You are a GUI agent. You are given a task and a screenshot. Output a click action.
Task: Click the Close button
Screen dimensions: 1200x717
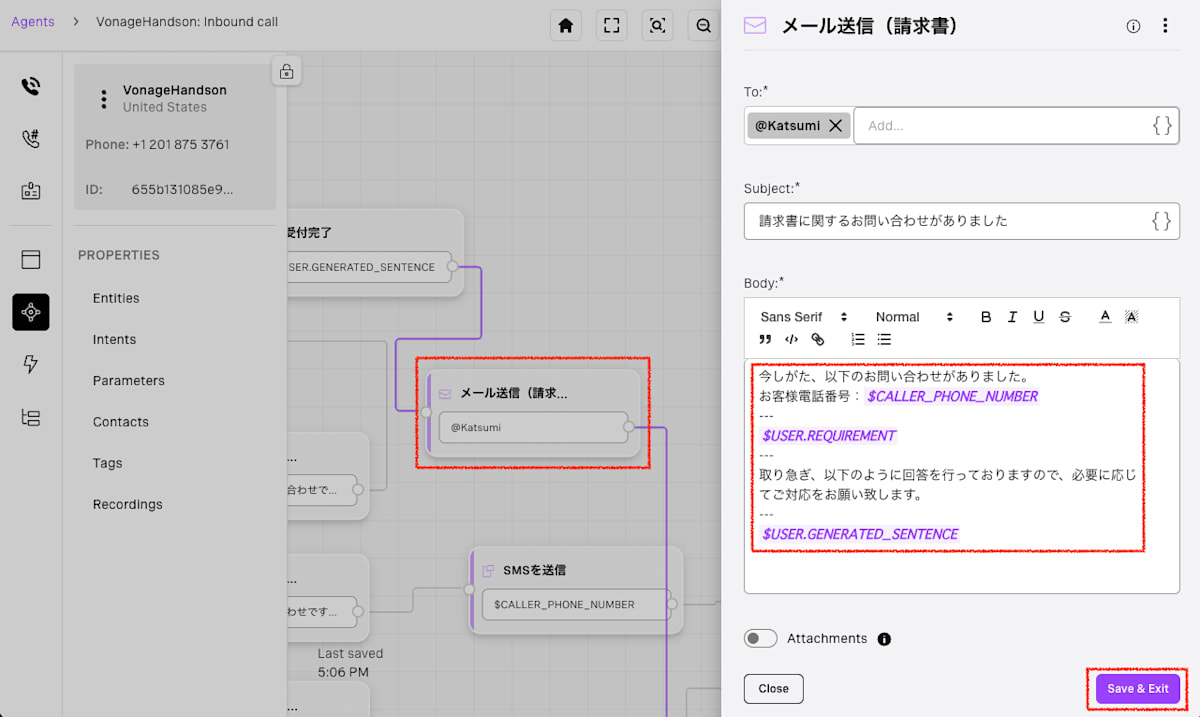tap(773, 689)
